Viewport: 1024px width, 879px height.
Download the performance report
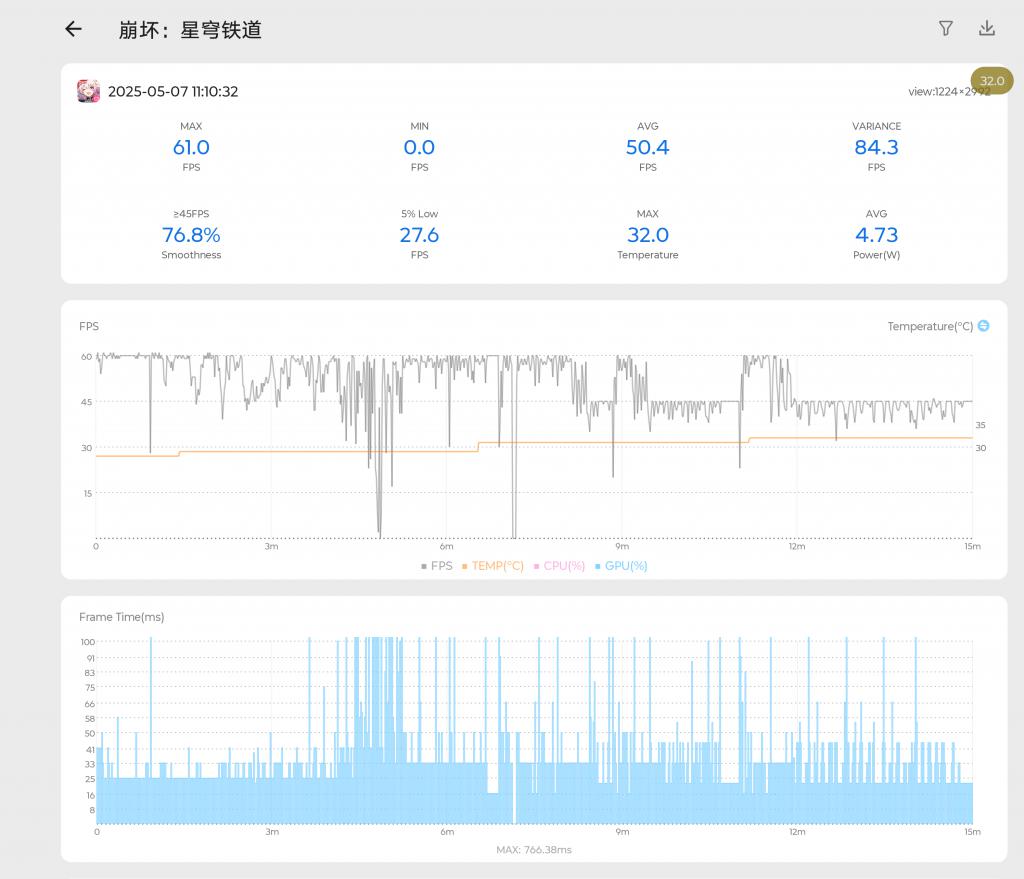[987, 28]
